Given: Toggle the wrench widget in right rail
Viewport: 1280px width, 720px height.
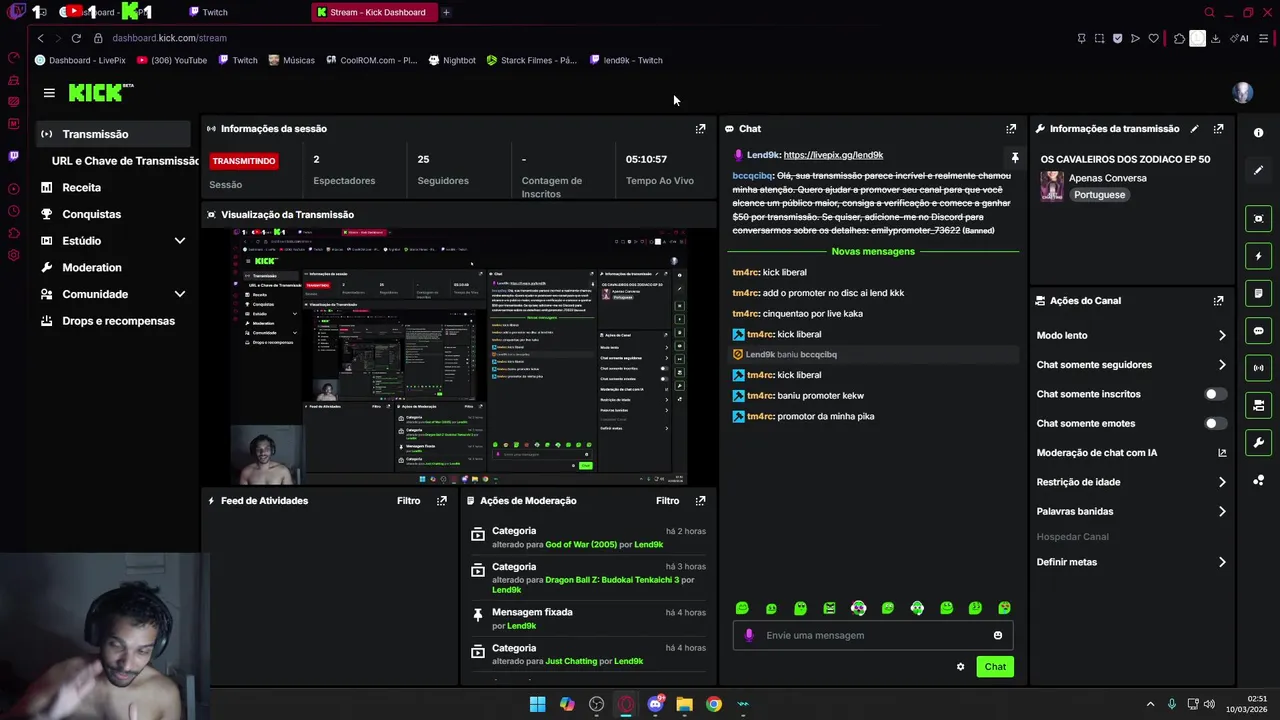Looking at the screenshot, I should (x=1258, y=442).
